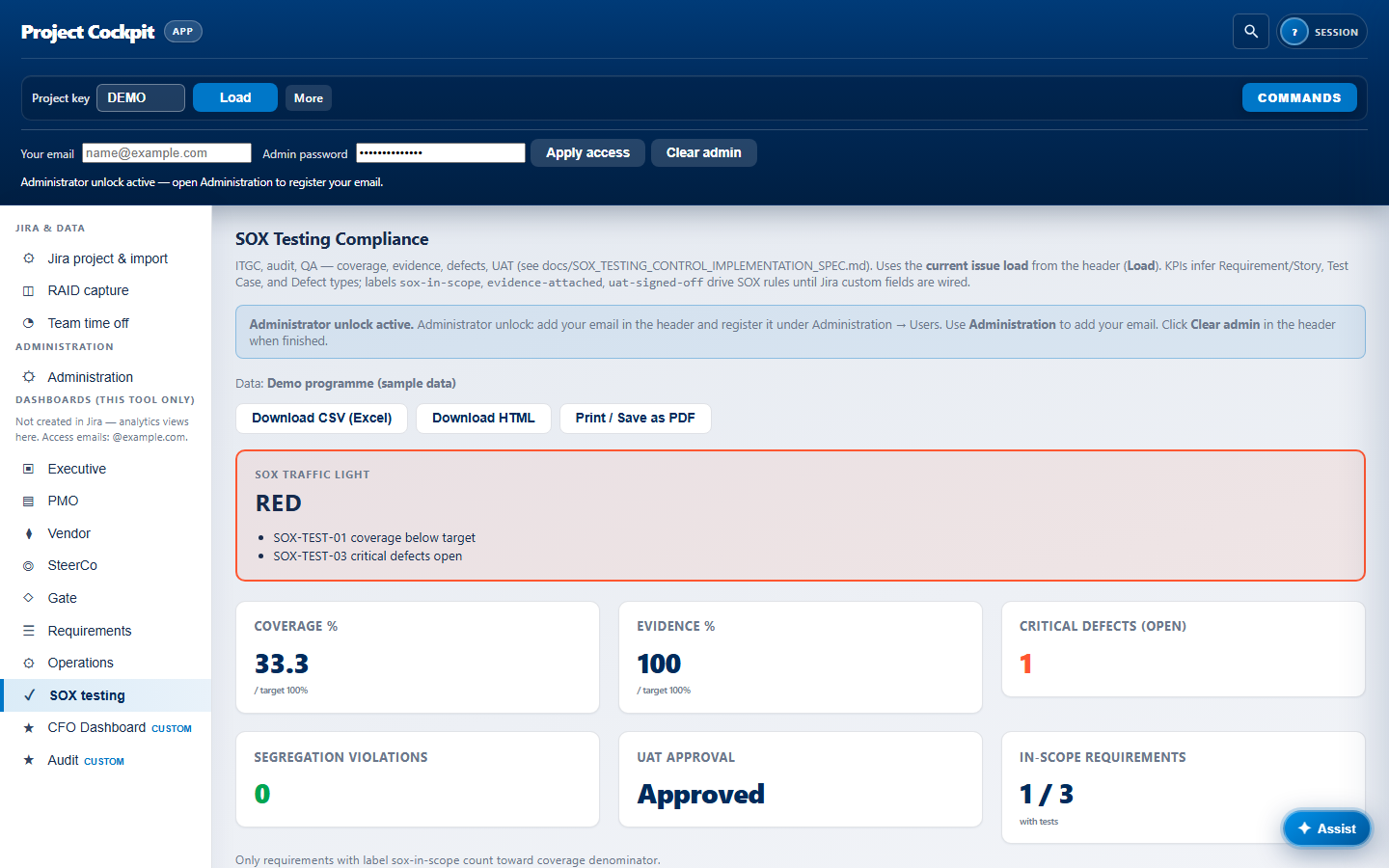Go to RAID capture
This screenshot has width=1389, height=868.
pyautogui.click(x=106, y=290)
